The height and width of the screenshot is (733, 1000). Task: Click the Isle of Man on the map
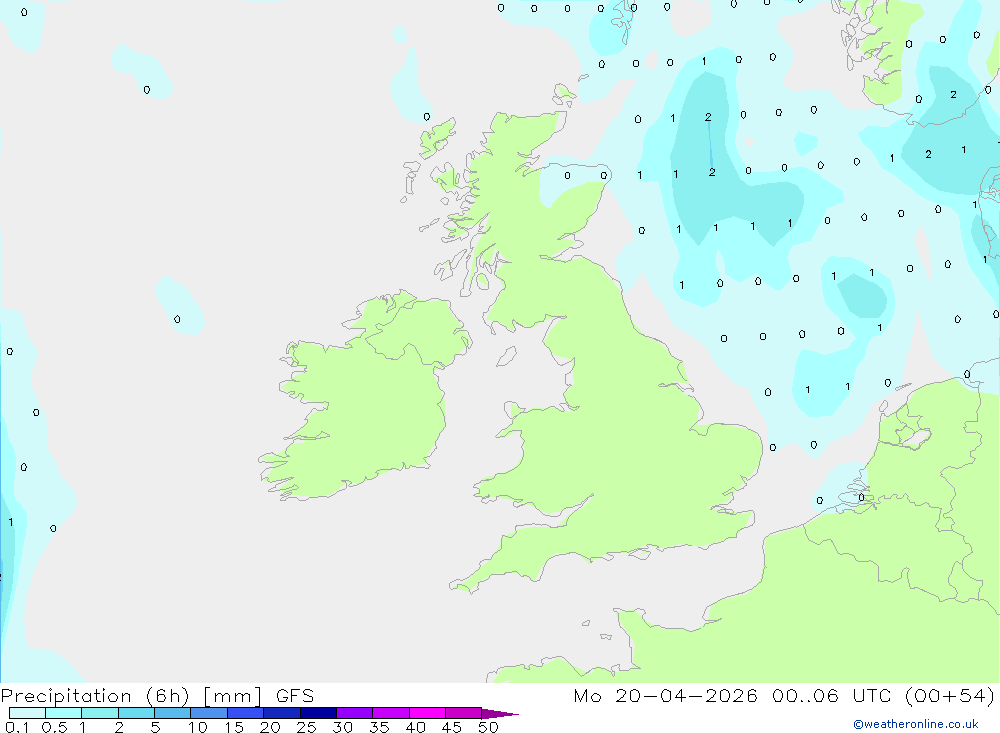506,356
